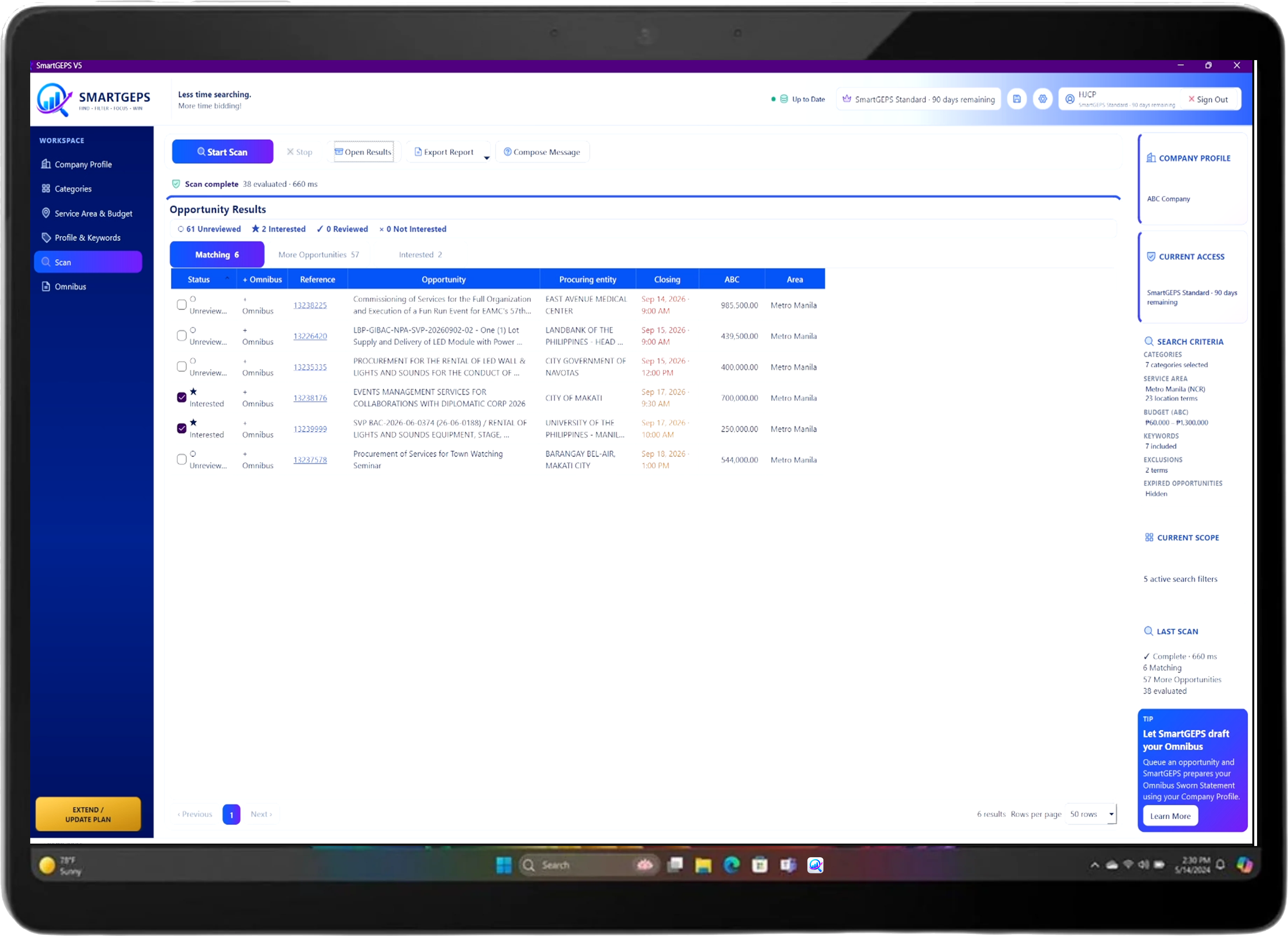Image resolution: width=1288 pixels, height=936 pixels.
Task: Open settings gear icon in header
Action: [x=1043, y=99]
